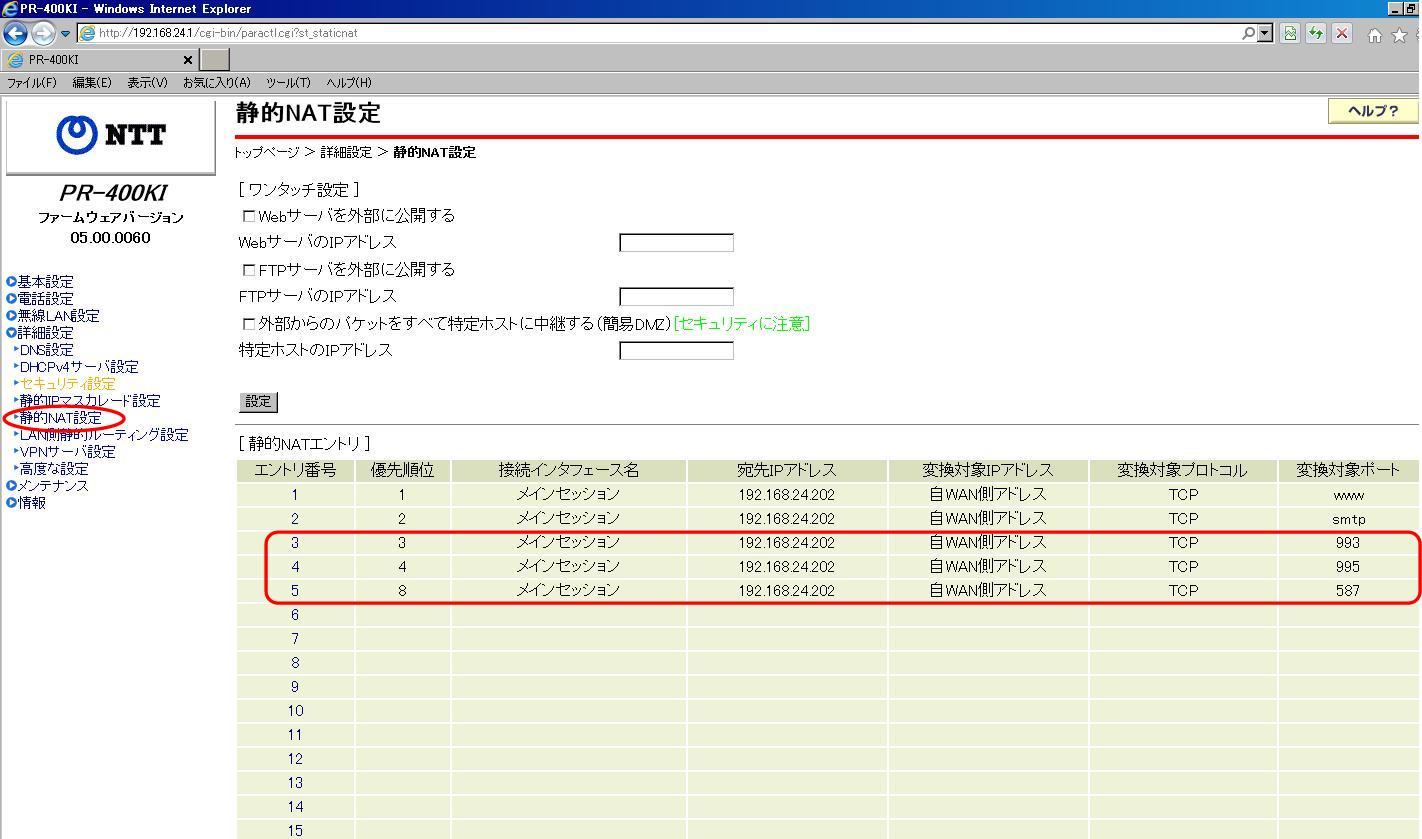This screenshot has width=1422, height=839.
Task: Open the セキュリティ設定 sidebar link
Action: (x=67, y=384)
